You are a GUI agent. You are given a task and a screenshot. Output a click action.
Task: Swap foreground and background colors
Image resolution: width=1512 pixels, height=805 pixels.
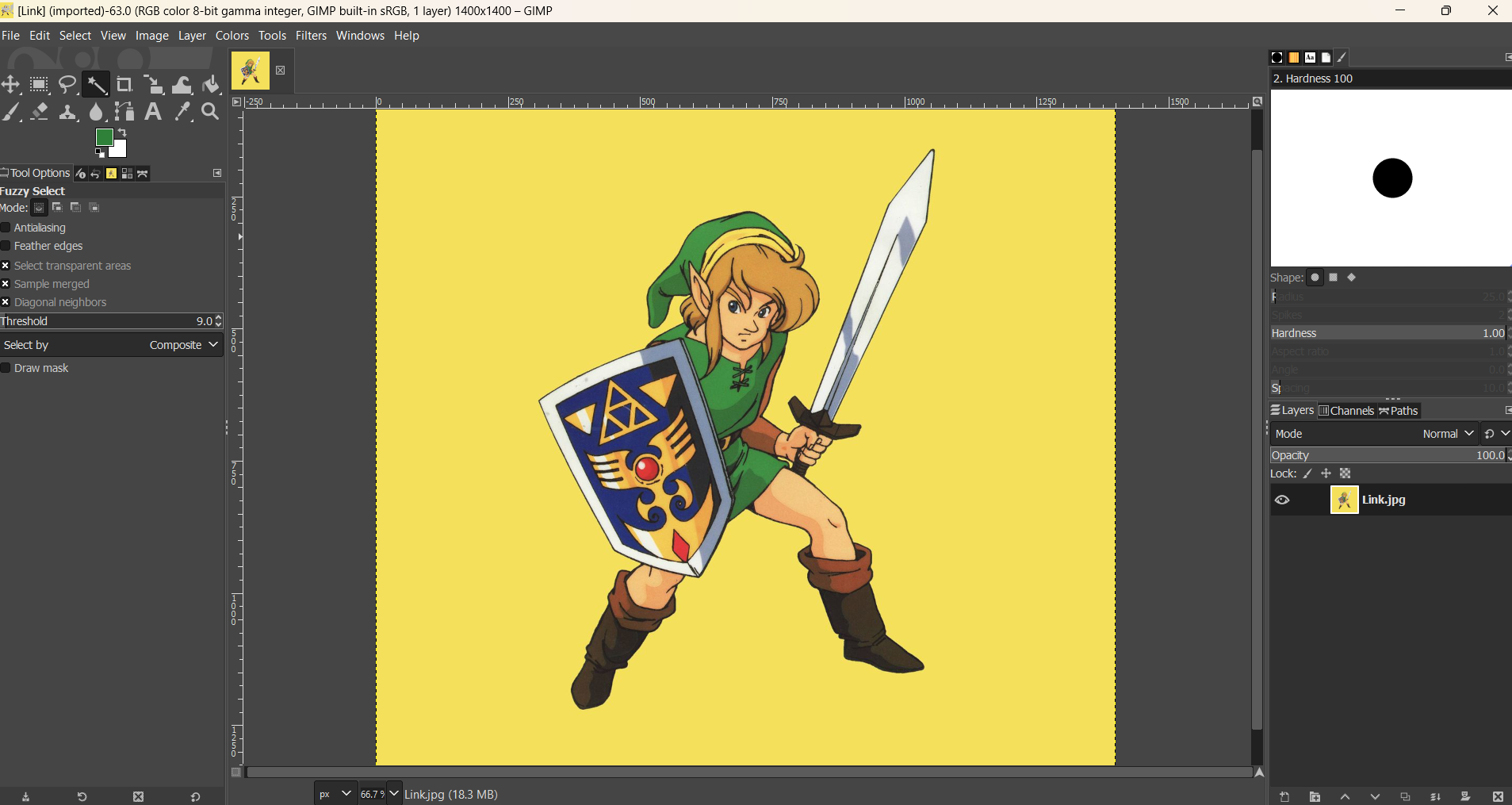(x=123, y=132)
